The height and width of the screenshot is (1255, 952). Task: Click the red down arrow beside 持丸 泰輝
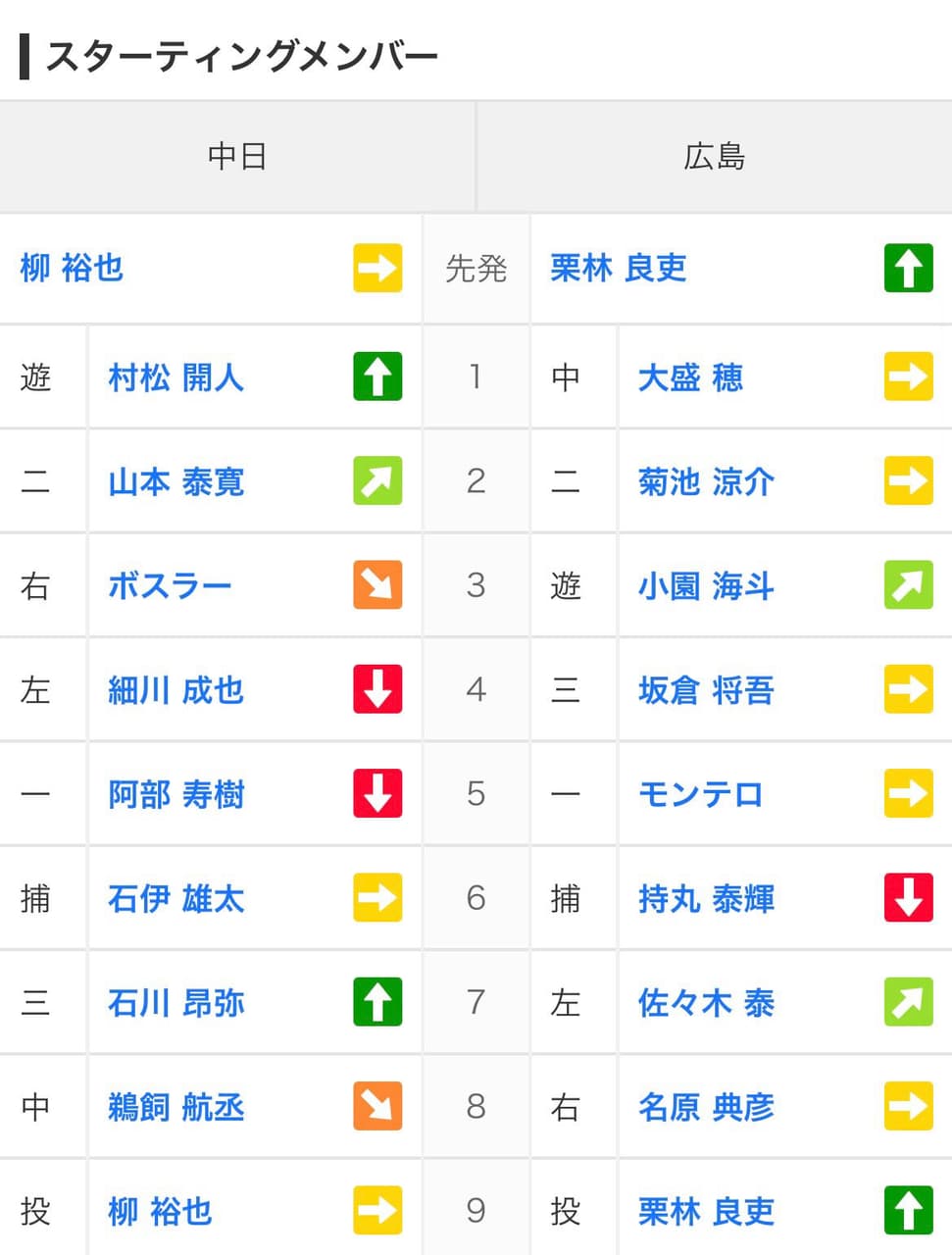[908, 897]
